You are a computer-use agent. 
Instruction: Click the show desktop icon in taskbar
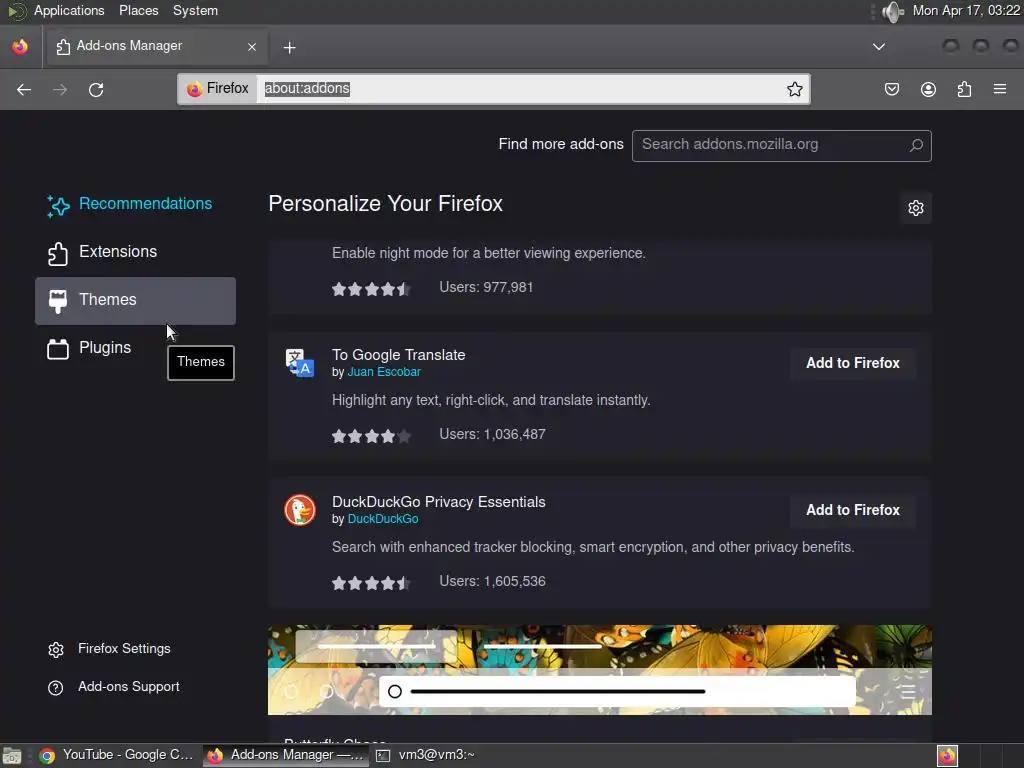(x=12, y=756)
